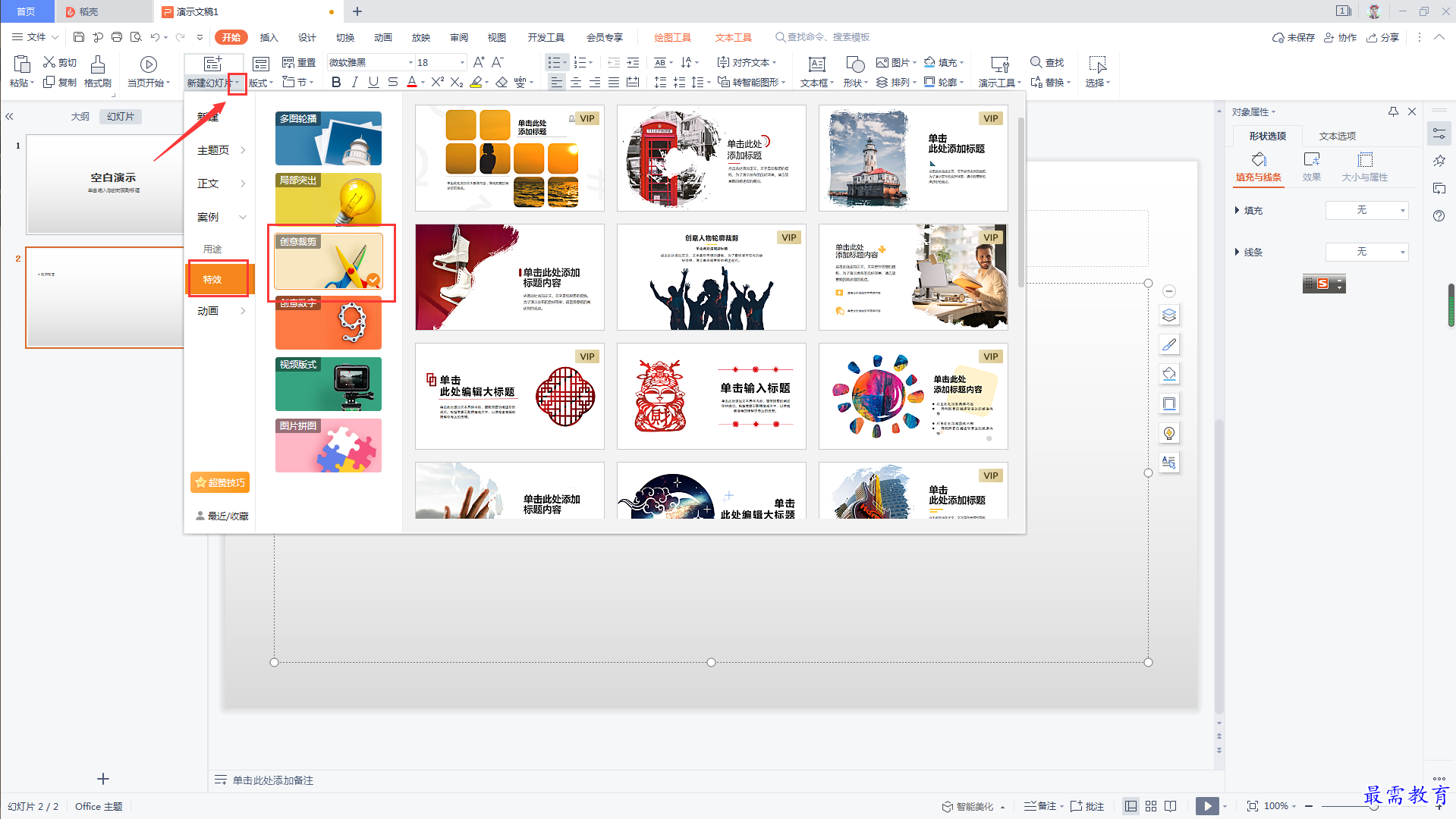The width and height of the screenshot is (1456, 819).
Task: Open the New Slide dropdown arrow
Action: click(237, 83)
